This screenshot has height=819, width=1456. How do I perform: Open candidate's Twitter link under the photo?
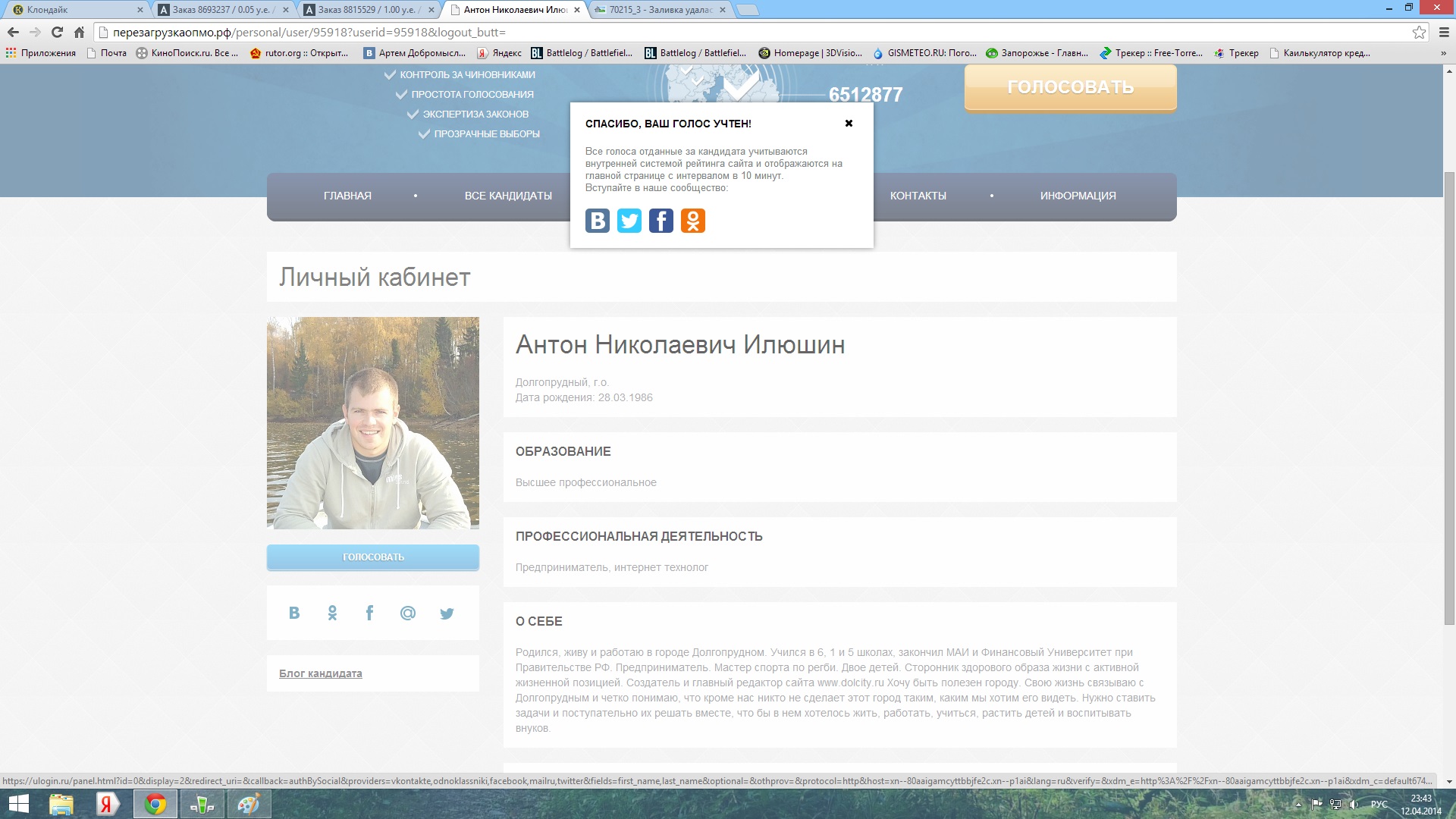point(447,613)
